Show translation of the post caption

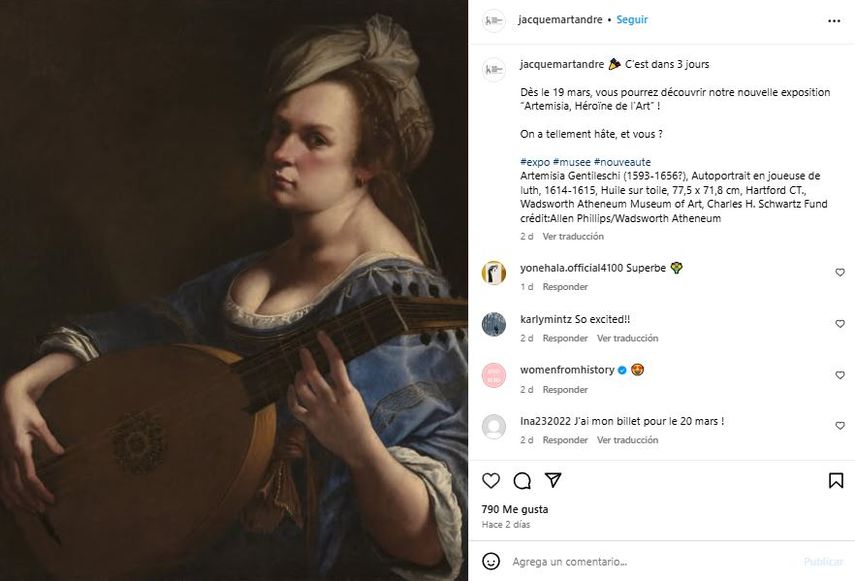pyautogui.click(x=573, y=236)
